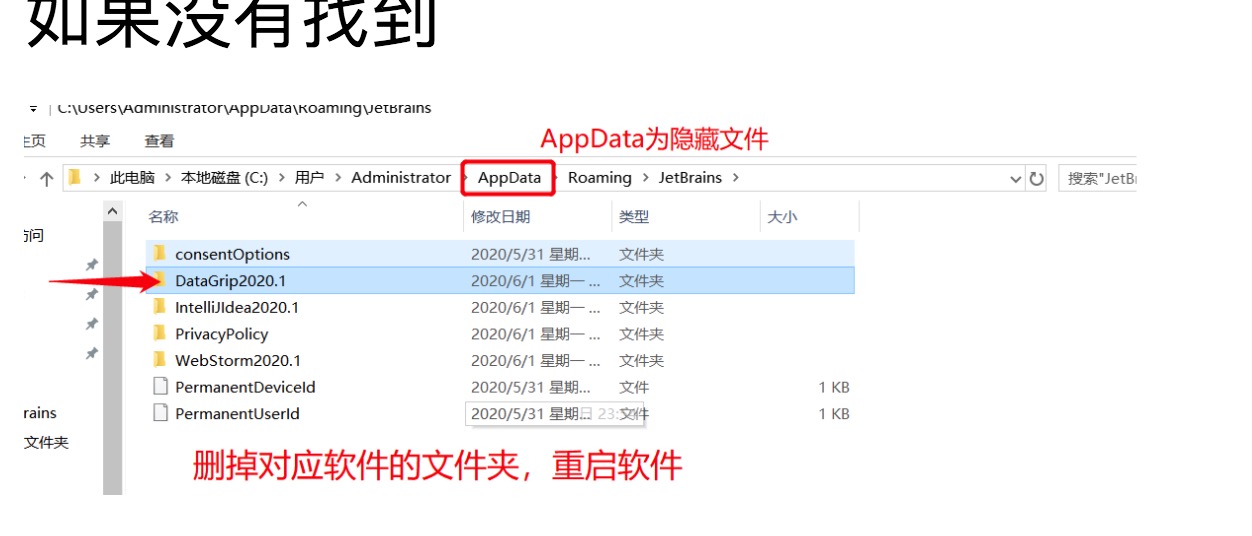1252x536 pixels.
Task: Expand the chevron after 此电脑
Action: tap(167, 178)
